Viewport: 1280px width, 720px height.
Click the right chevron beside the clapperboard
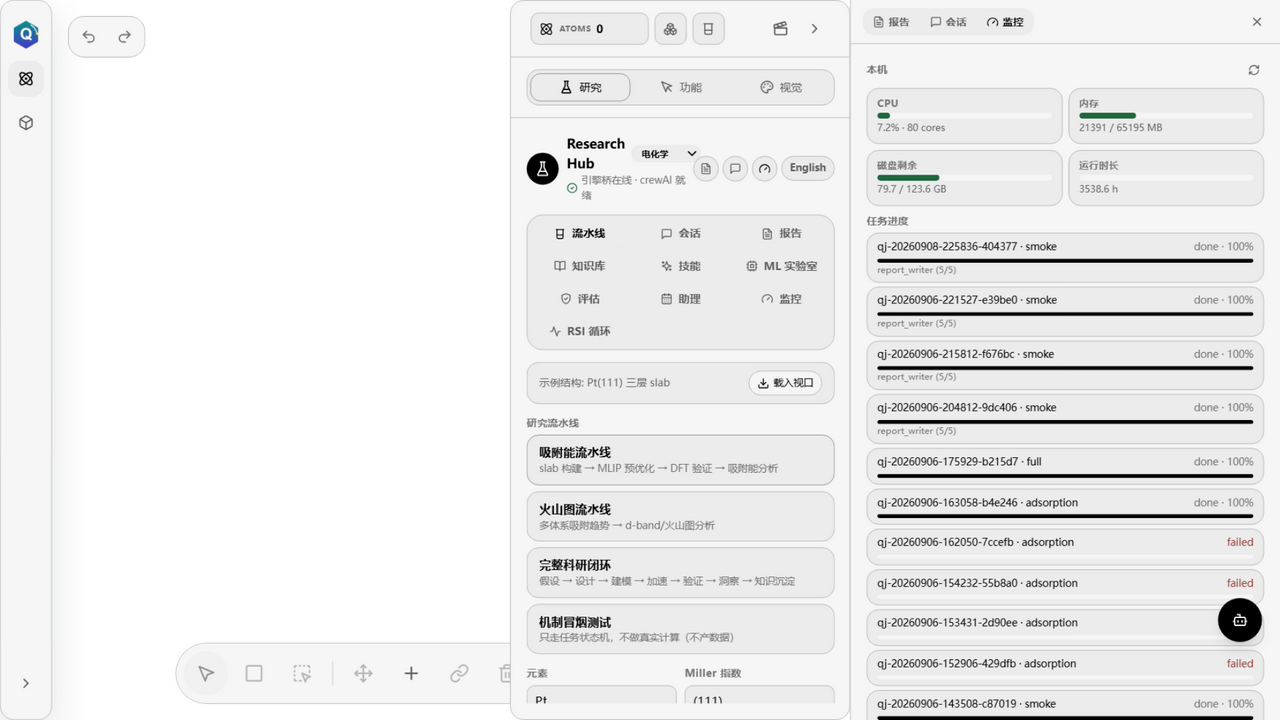[815, 29]
